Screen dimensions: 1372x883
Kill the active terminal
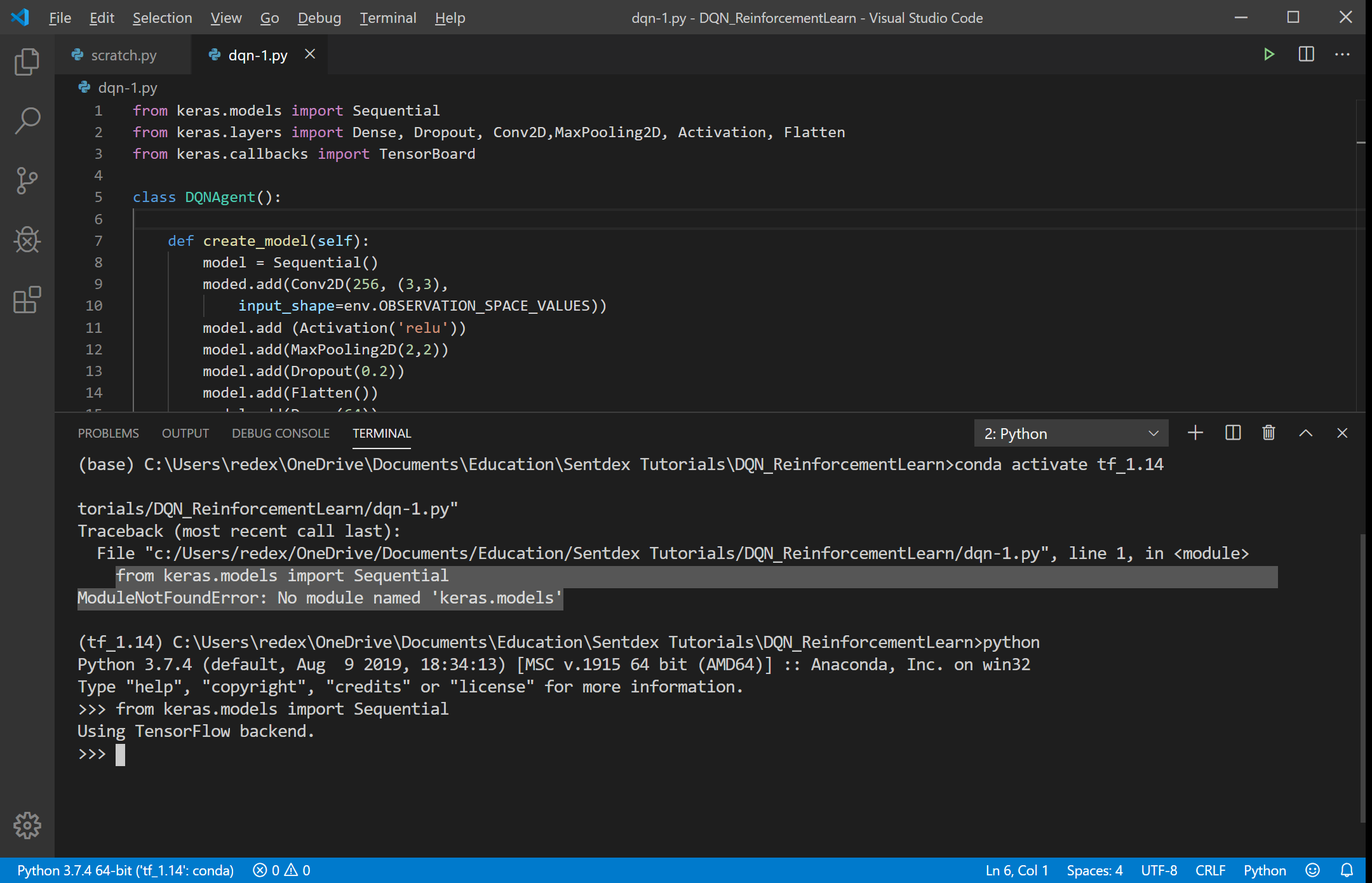(1268, 433)
